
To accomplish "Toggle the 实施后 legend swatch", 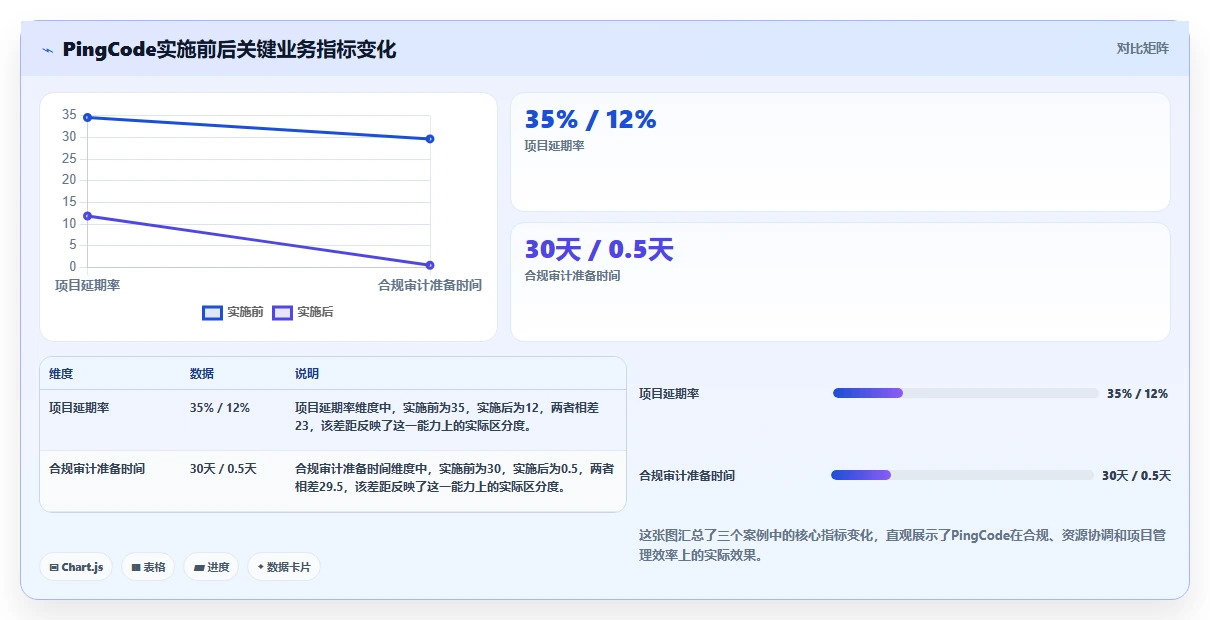I will [282, 312].
